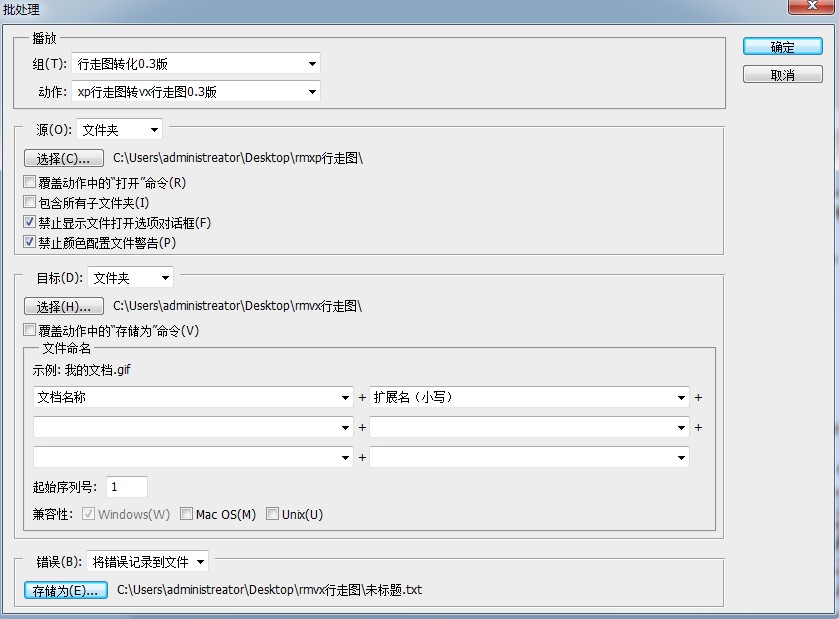Toggle 禁止颜色配置文件警告(P) checkbox
The image size is (839, 619).
[x=29, y=242]
